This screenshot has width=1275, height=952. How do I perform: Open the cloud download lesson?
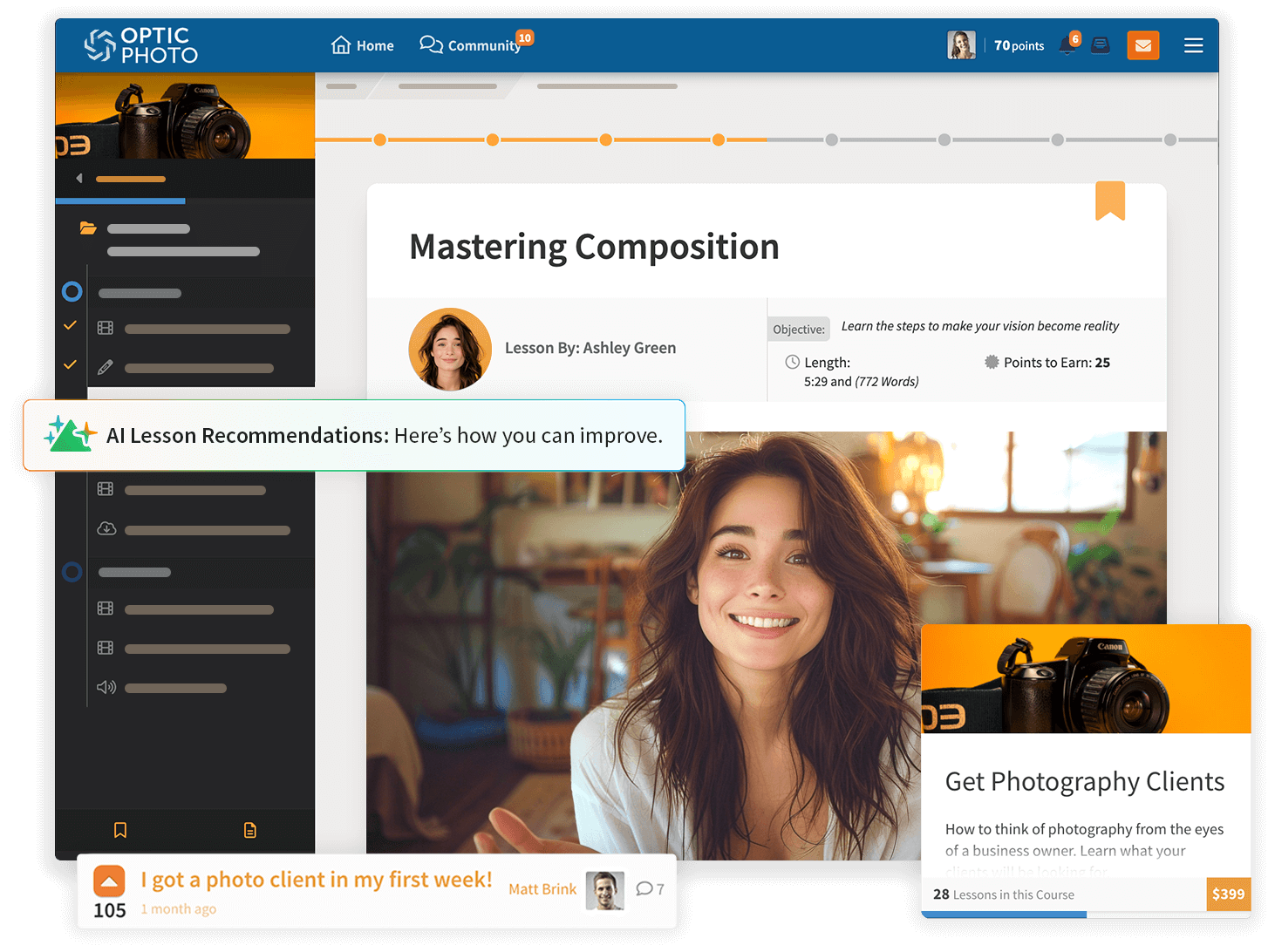click(x=106, y=528)
